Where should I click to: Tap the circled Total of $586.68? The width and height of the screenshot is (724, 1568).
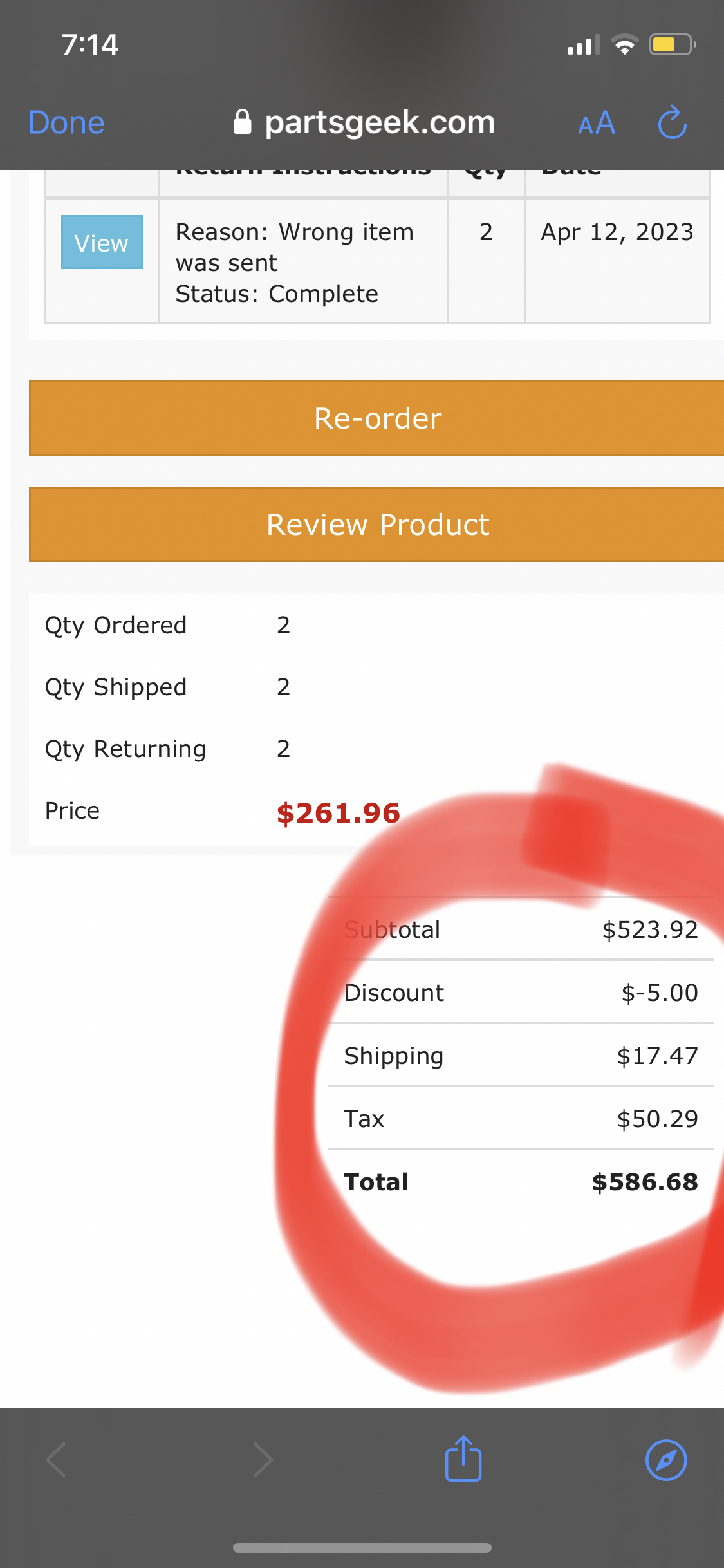click(x=644, y=1182)
